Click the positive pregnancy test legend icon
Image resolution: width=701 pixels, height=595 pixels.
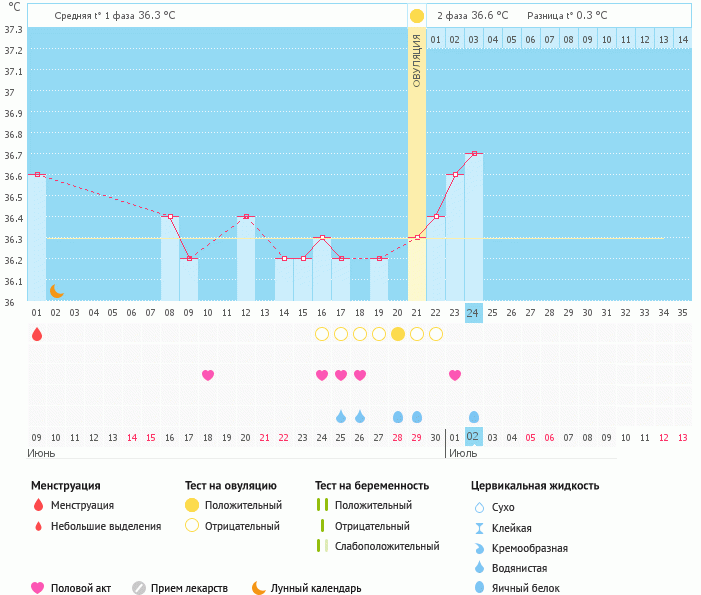point(322,506)
